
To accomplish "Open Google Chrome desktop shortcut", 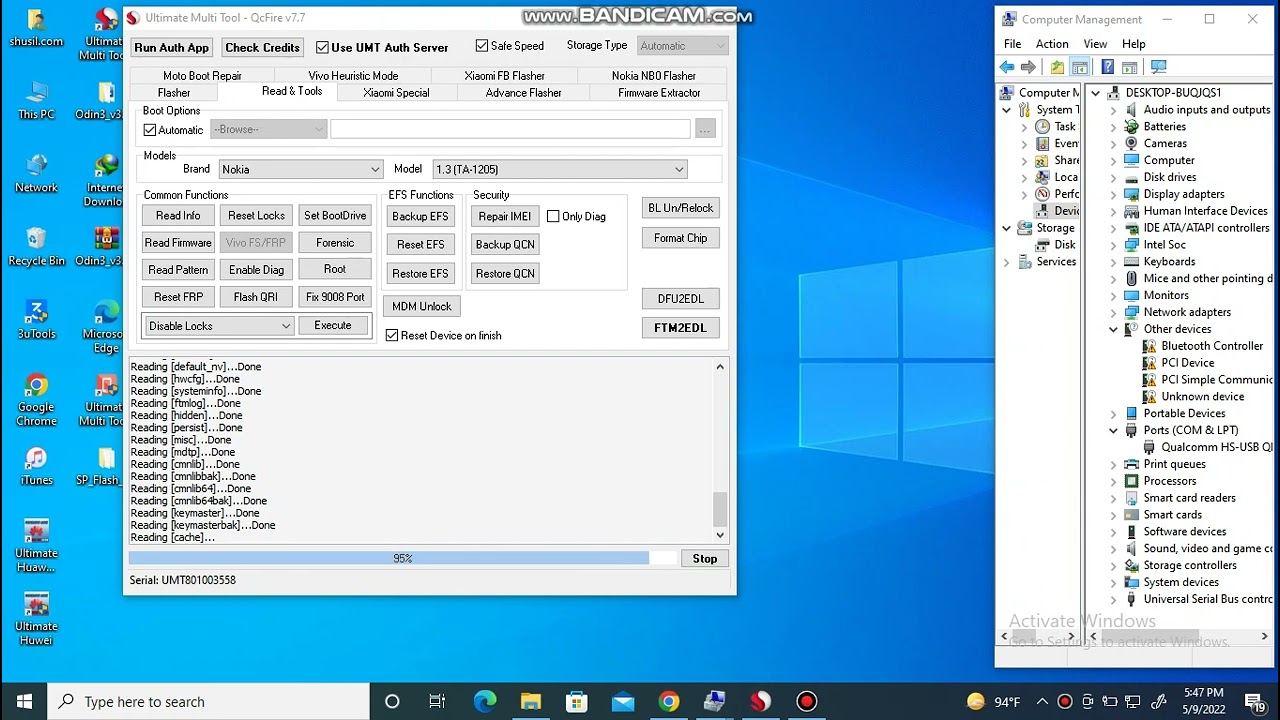I will click(x=36, y=400).
